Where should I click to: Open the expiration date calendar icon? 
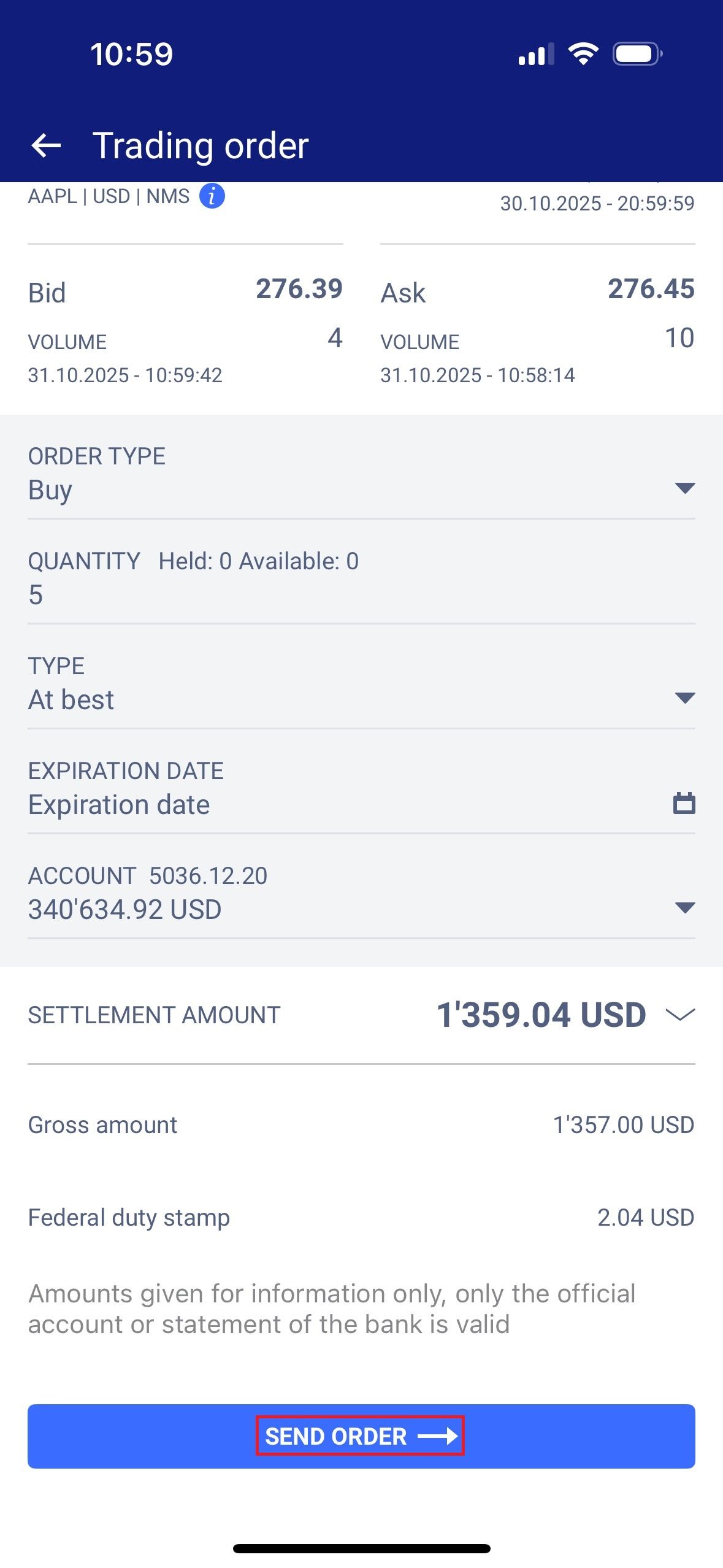pos(684,804)
